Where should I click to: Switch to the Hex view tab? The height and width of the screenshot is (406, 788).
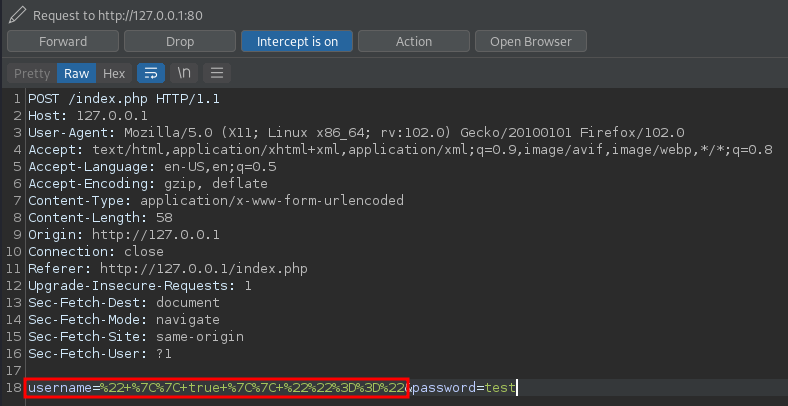tap(114, 73)
